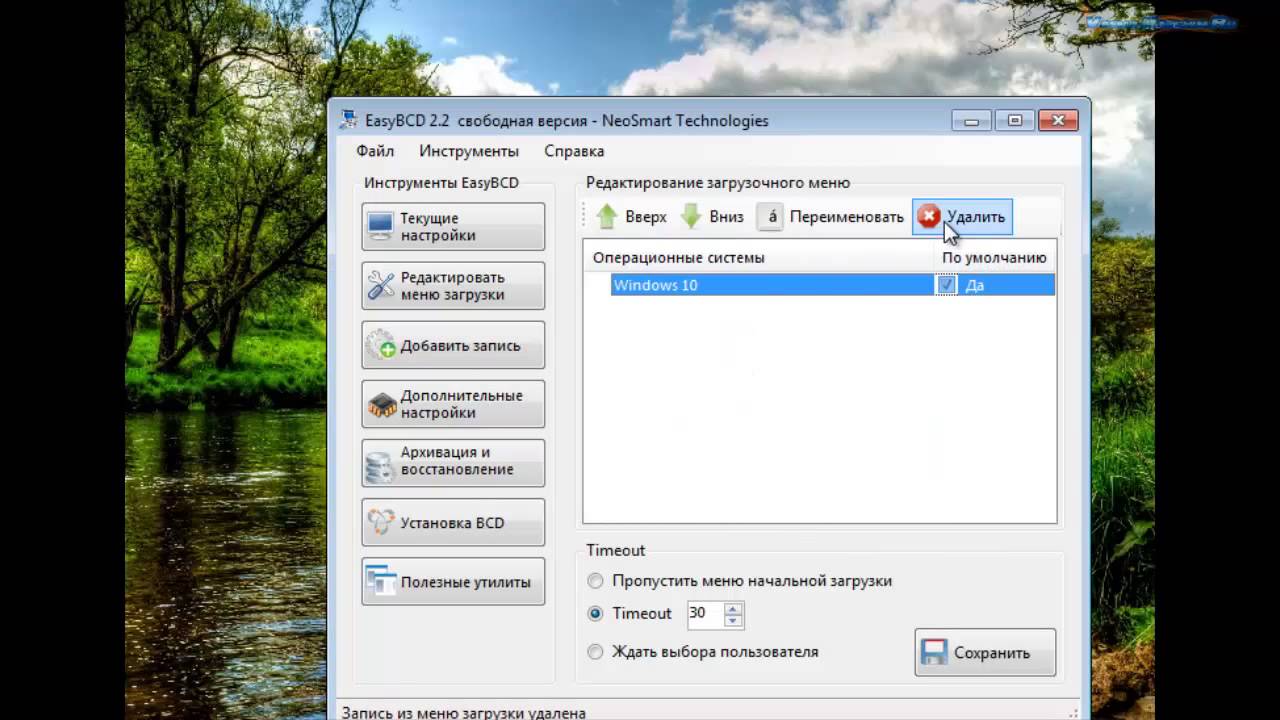
Task: Click the red delete cross icon
Action: pos(929,217)
